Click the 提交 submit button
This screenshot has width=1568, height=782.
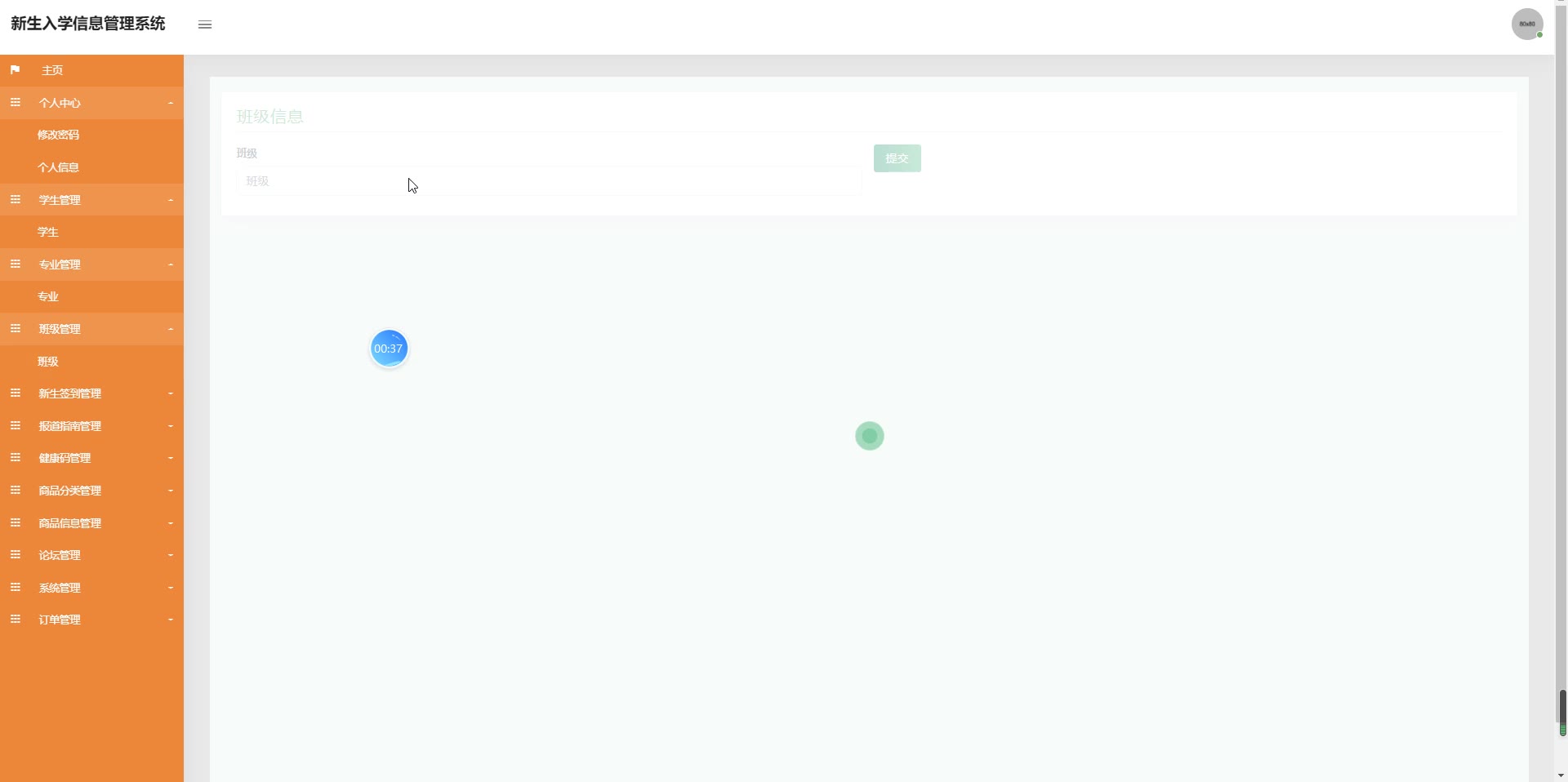point(897,158)
